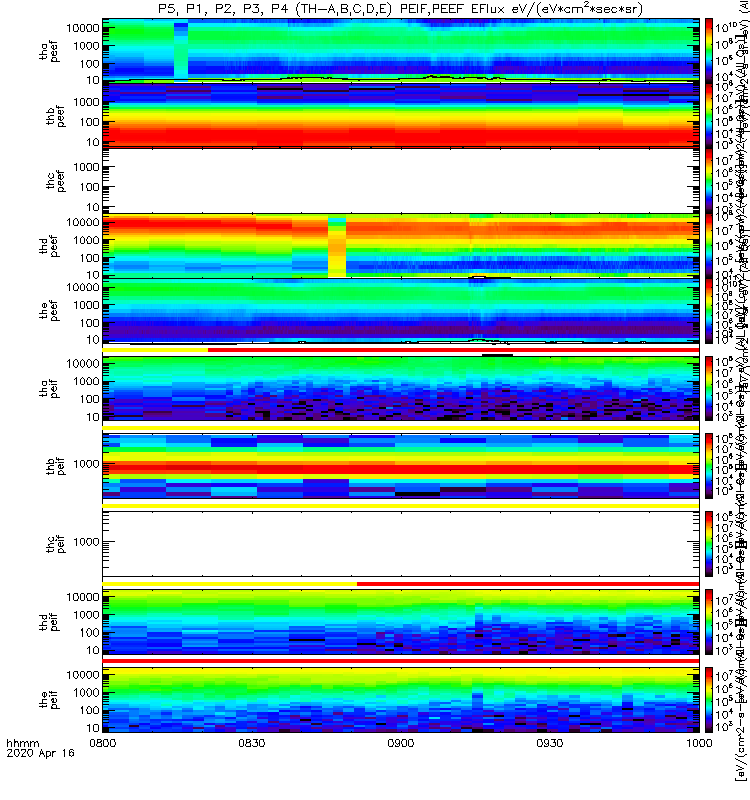Click the color bar beside thd peif panel

tap(709, 621)
